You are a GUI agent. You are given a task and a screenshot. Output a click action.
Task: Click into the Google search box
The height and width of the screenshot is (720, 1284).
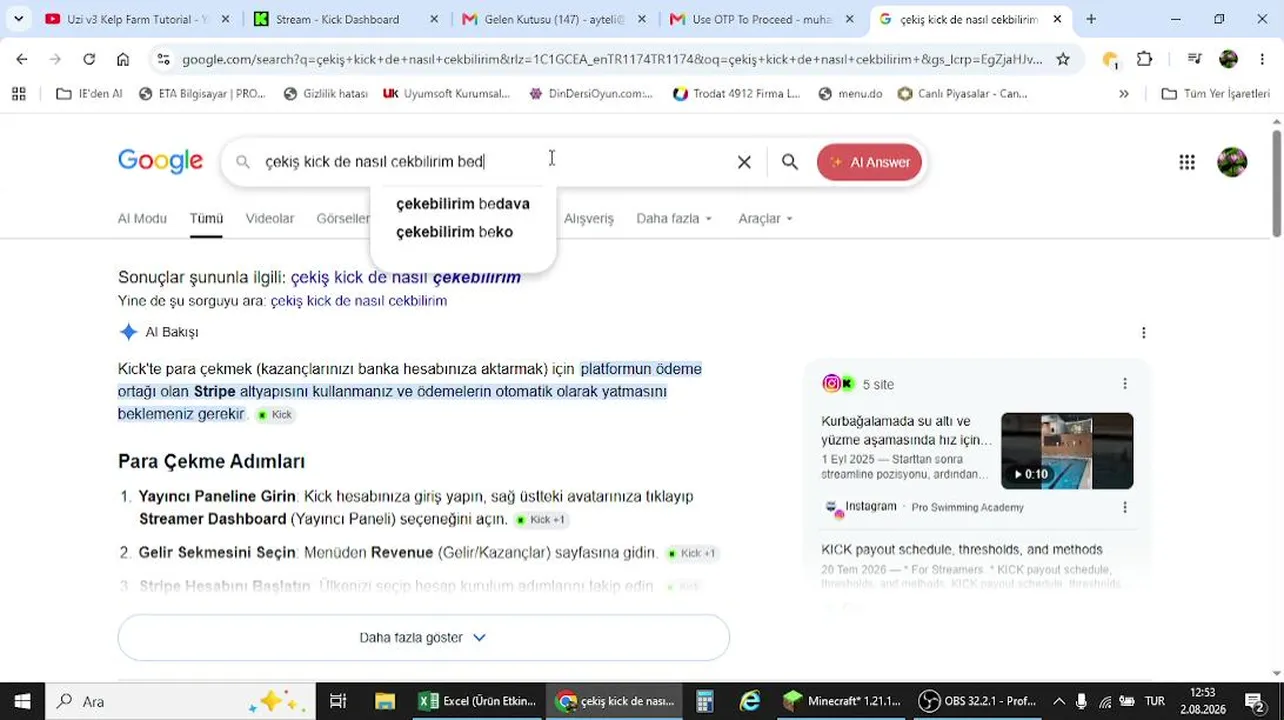[x=495, y=162]
